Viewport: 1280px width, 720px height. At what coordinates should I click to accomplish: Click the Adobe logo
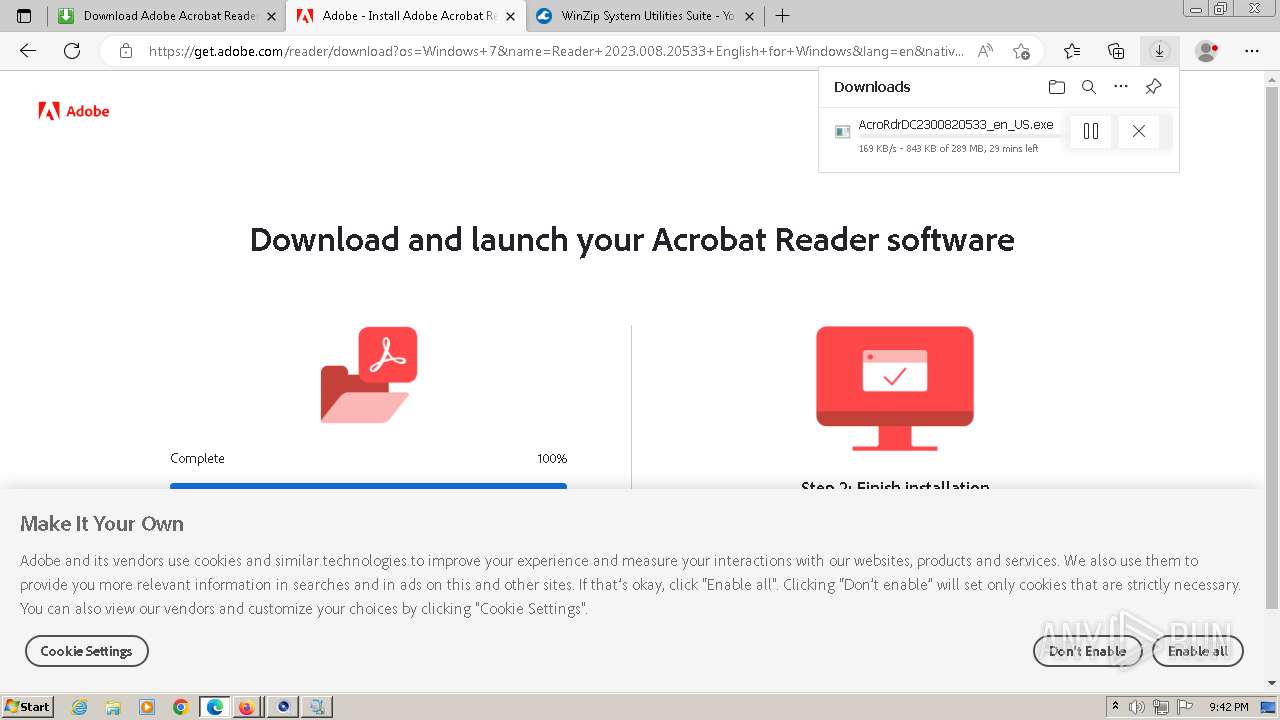pos(74,111)
